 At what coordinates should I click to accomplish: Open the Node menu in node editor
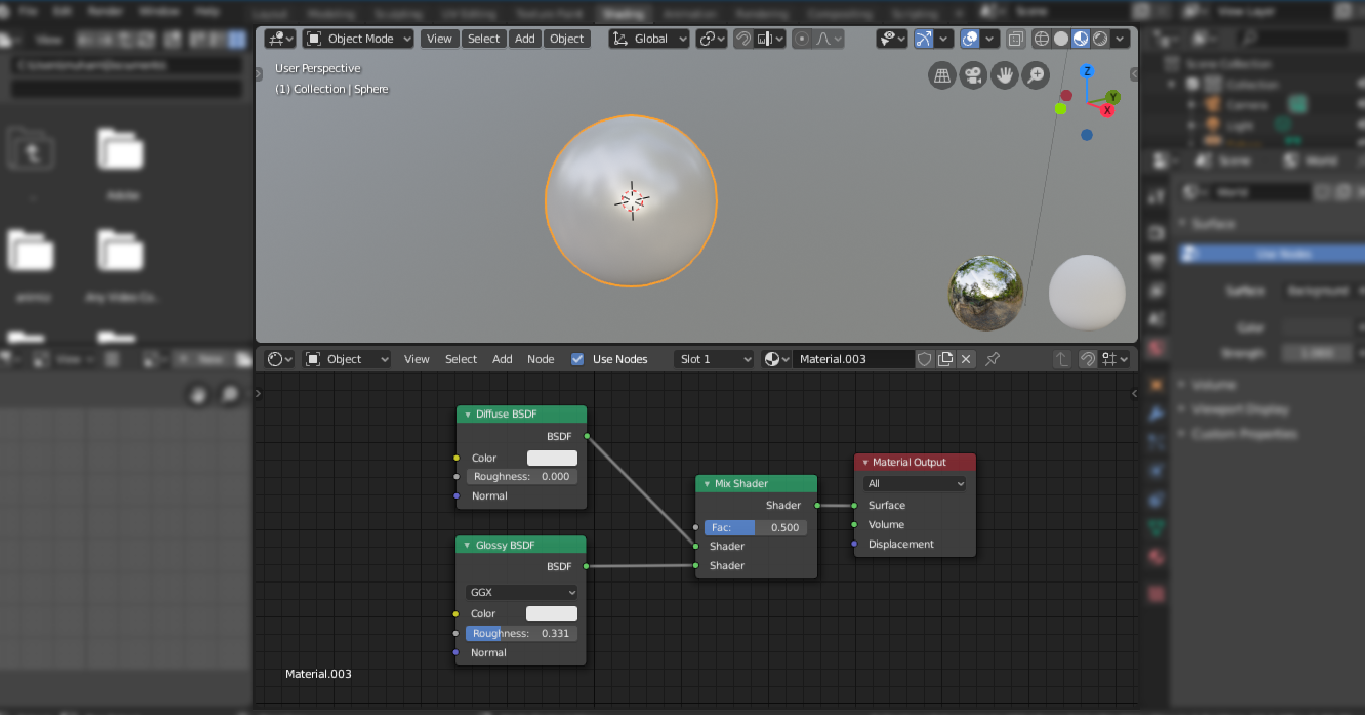point(540,359)
